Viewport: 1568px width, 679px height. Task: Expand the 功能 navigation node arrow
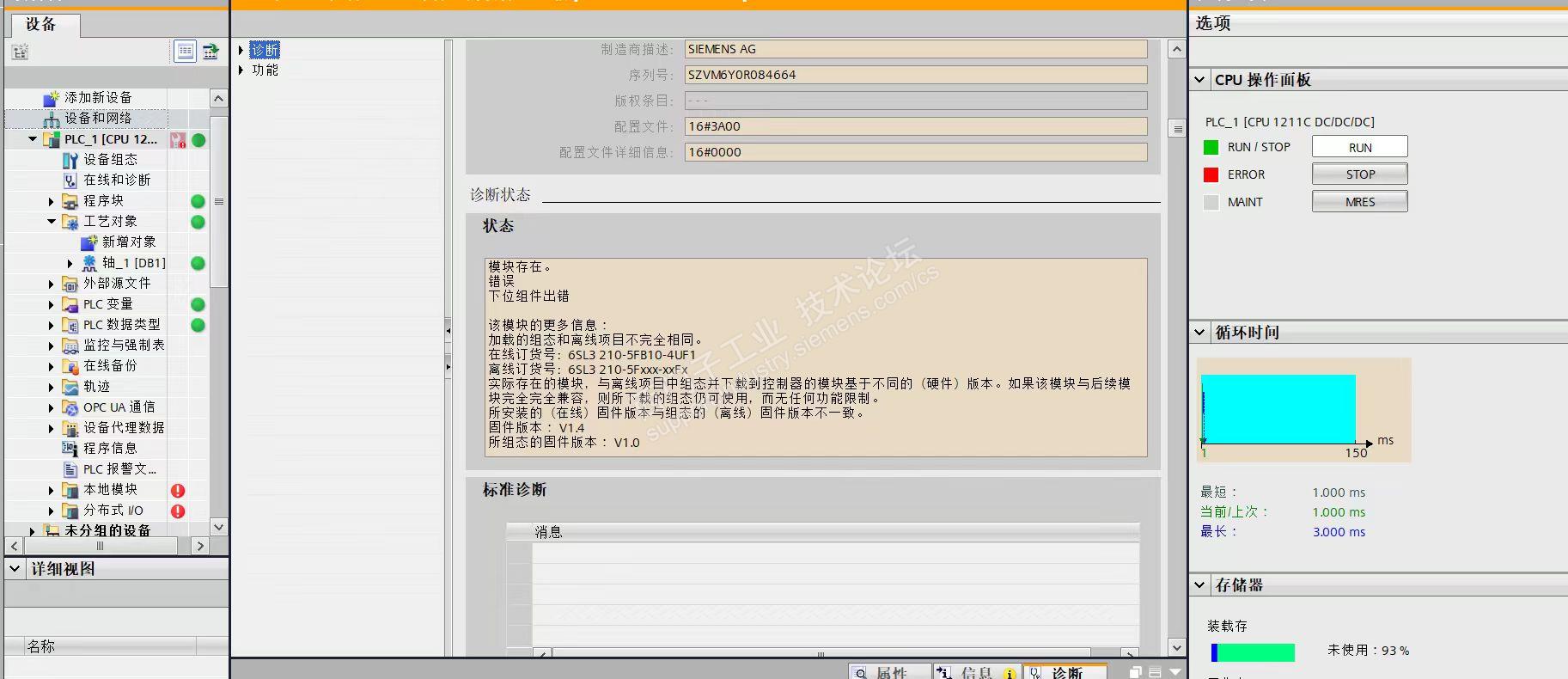(241, 70)
